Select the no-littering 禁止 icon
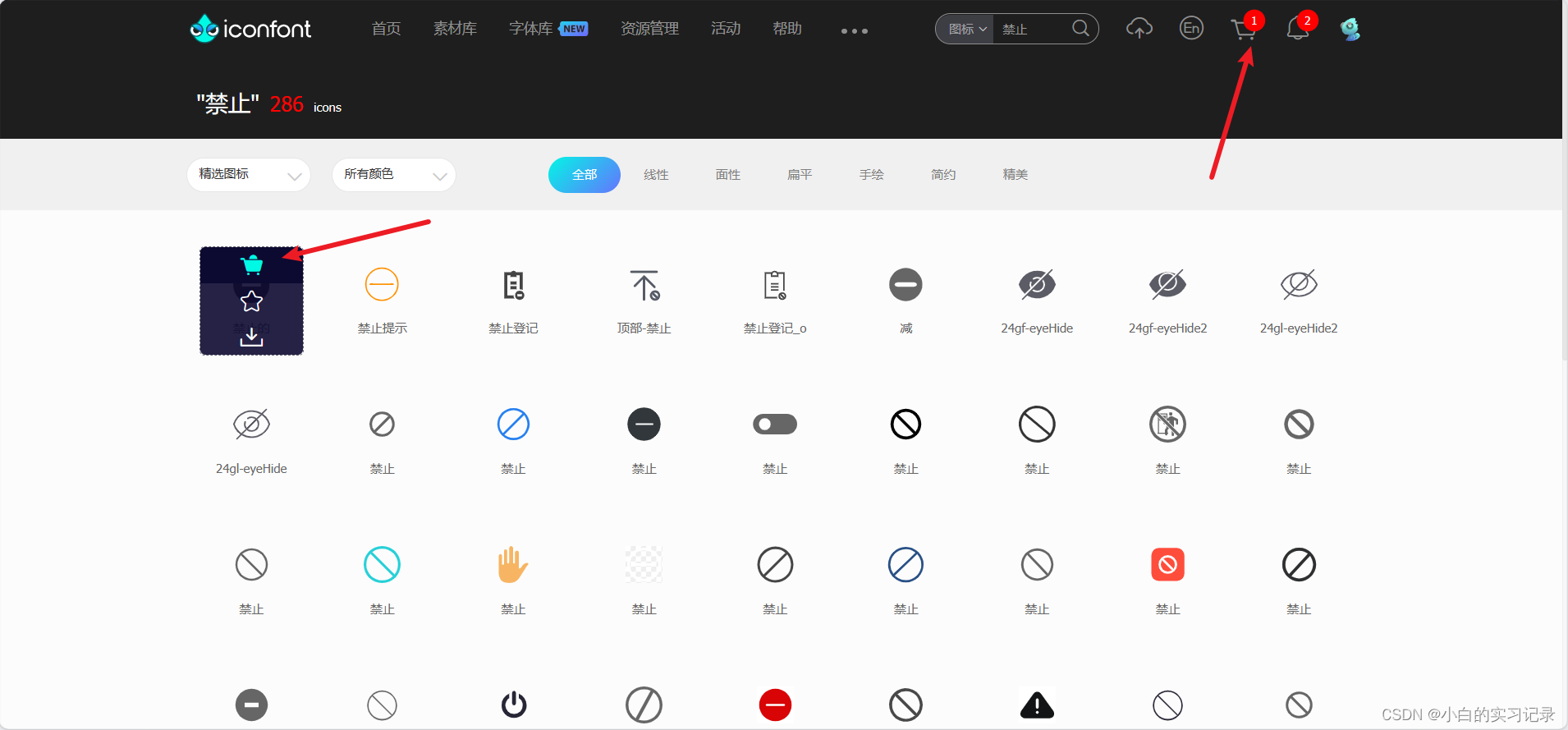Viewport: 1568px width, 730px height. point(1167,425)
